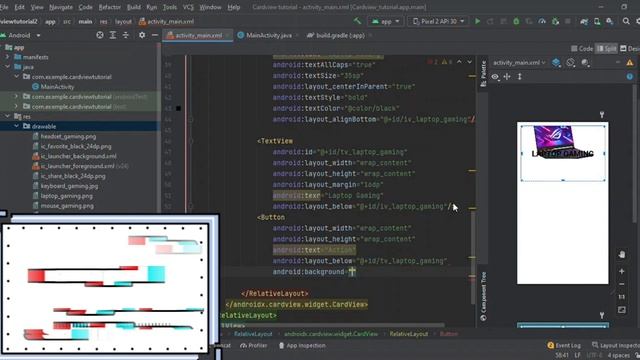The height and width of the screenshot is (360, 640).
Task: Open the App Inspection tool window
Action: (x=302, y=345)
